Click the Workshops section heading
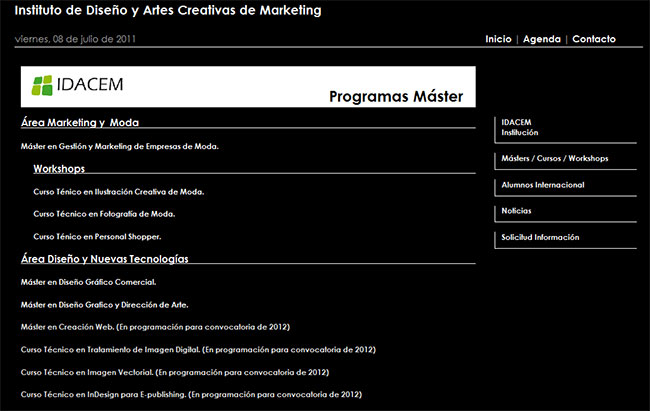The height and width of the screenshot is (411, 650). coord(59,169)
